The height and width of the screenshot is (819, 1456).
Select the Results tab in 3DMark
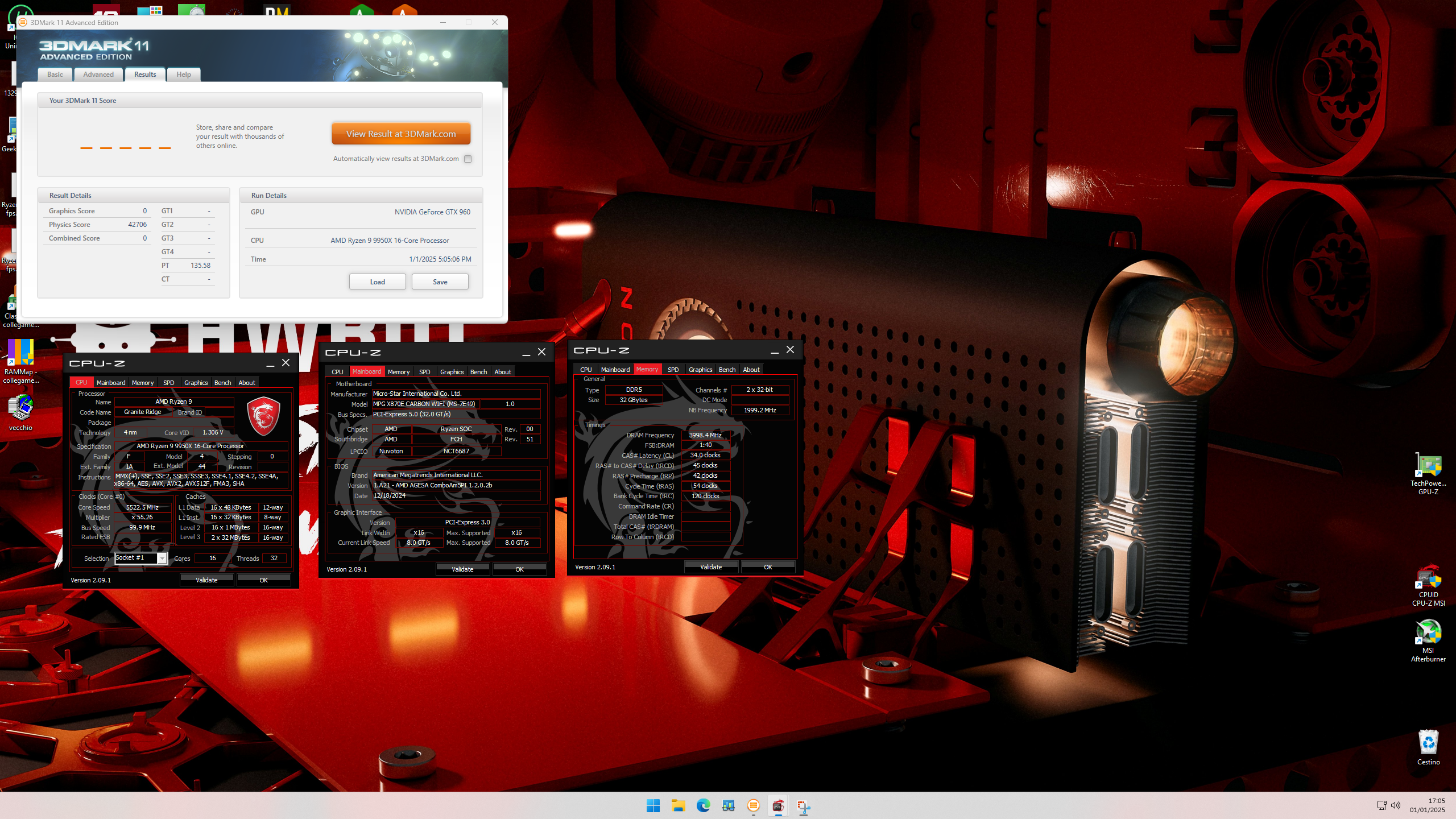(x=145, y=75)
